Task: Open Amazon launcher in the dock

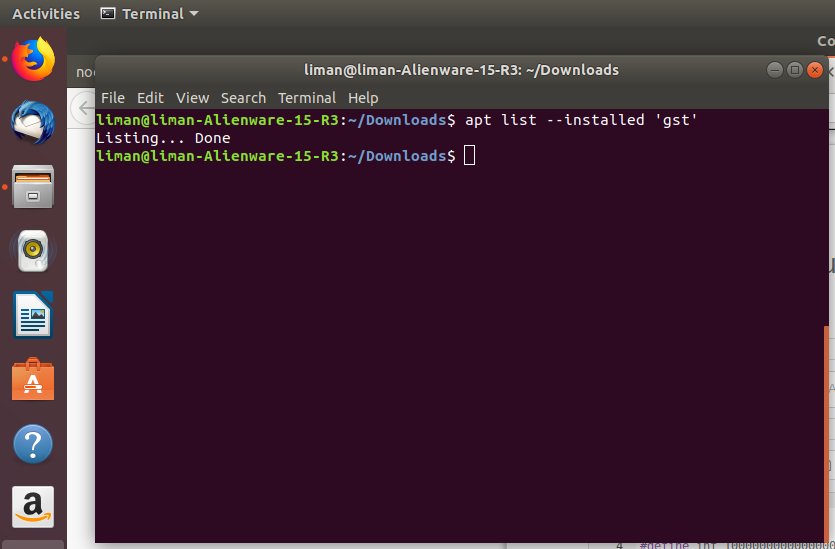Action: point(33,507)
